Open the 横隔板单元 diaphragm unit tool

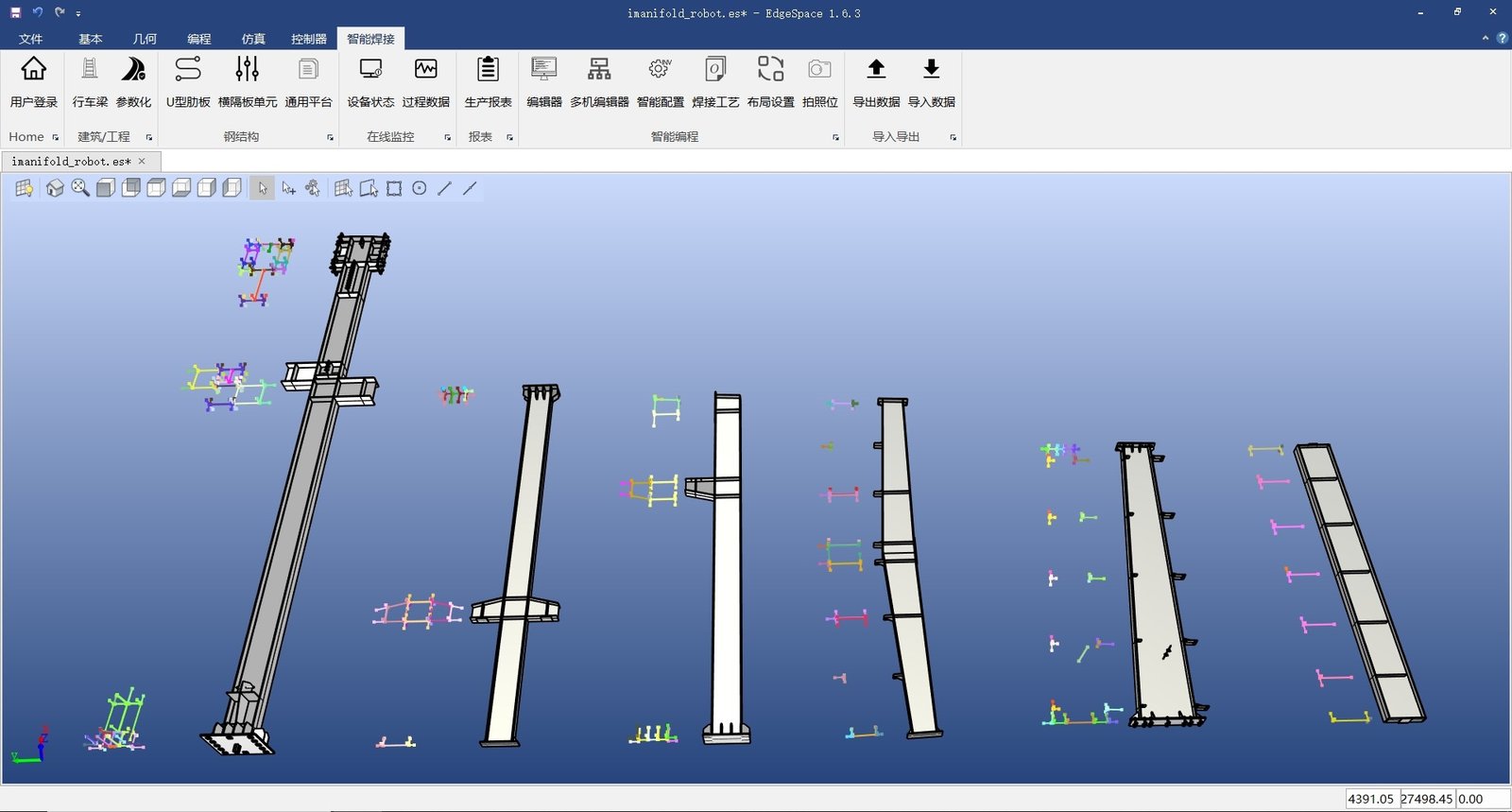tap(248, 81)
